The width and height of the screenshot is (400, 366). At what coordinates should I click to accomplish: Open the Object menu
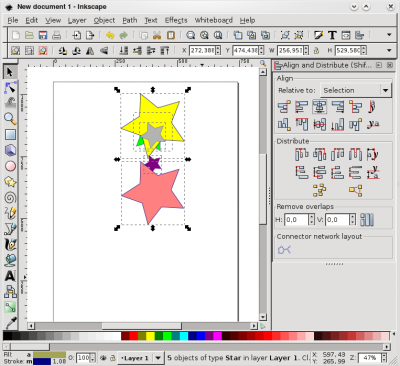coord(104,20)
